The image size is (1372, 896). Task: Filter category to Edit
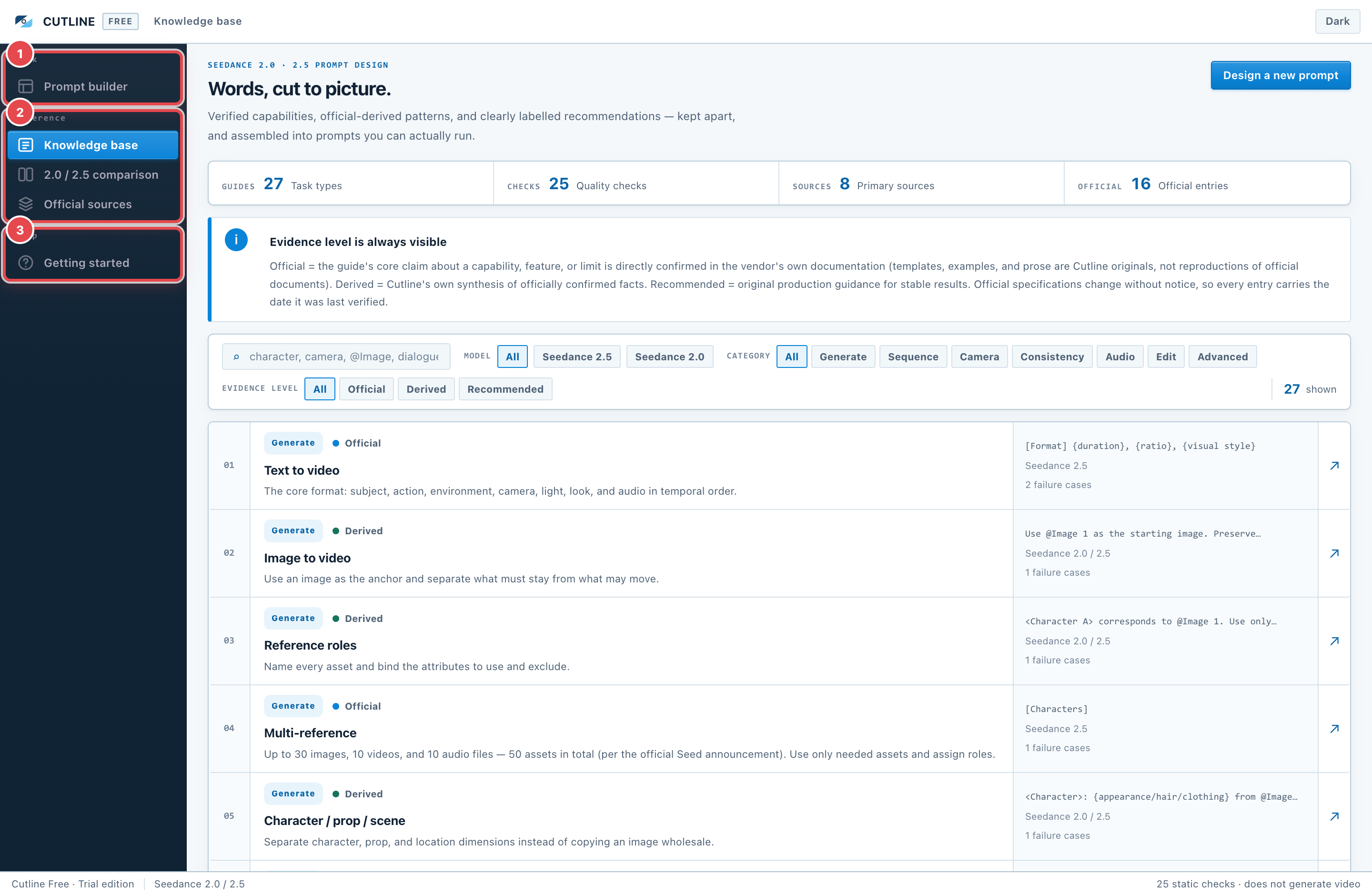pos(1166,357)
